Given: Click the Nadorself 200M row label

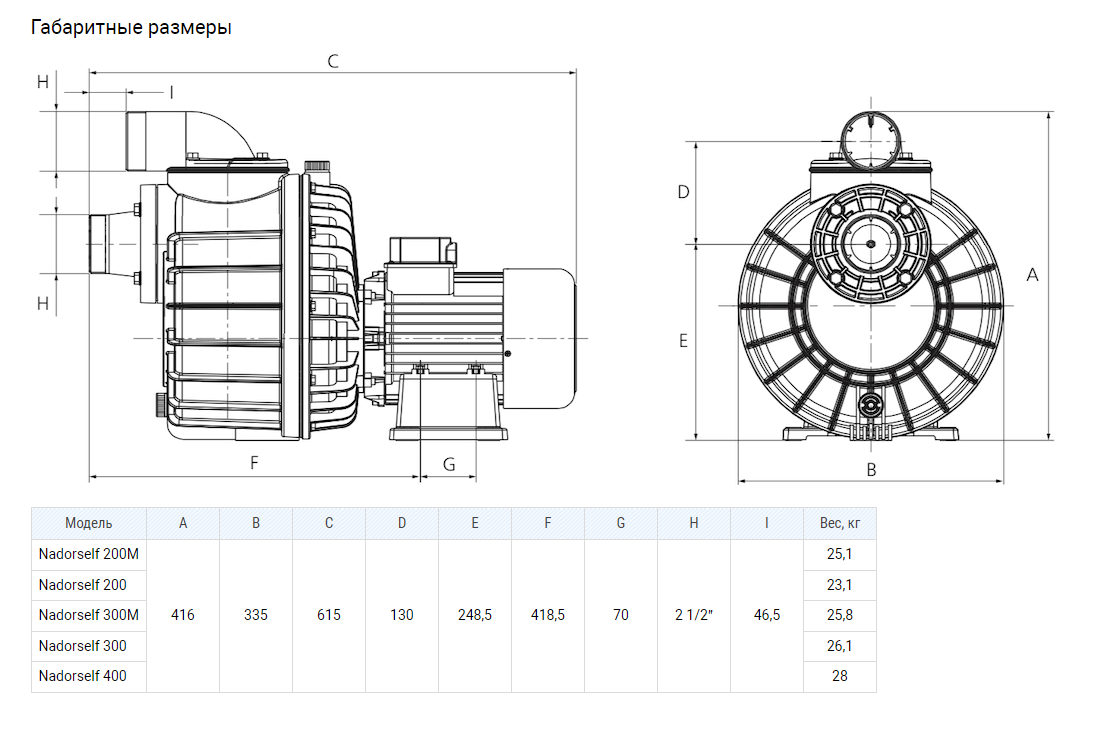Looking at the screenshot, I should 89,554.
